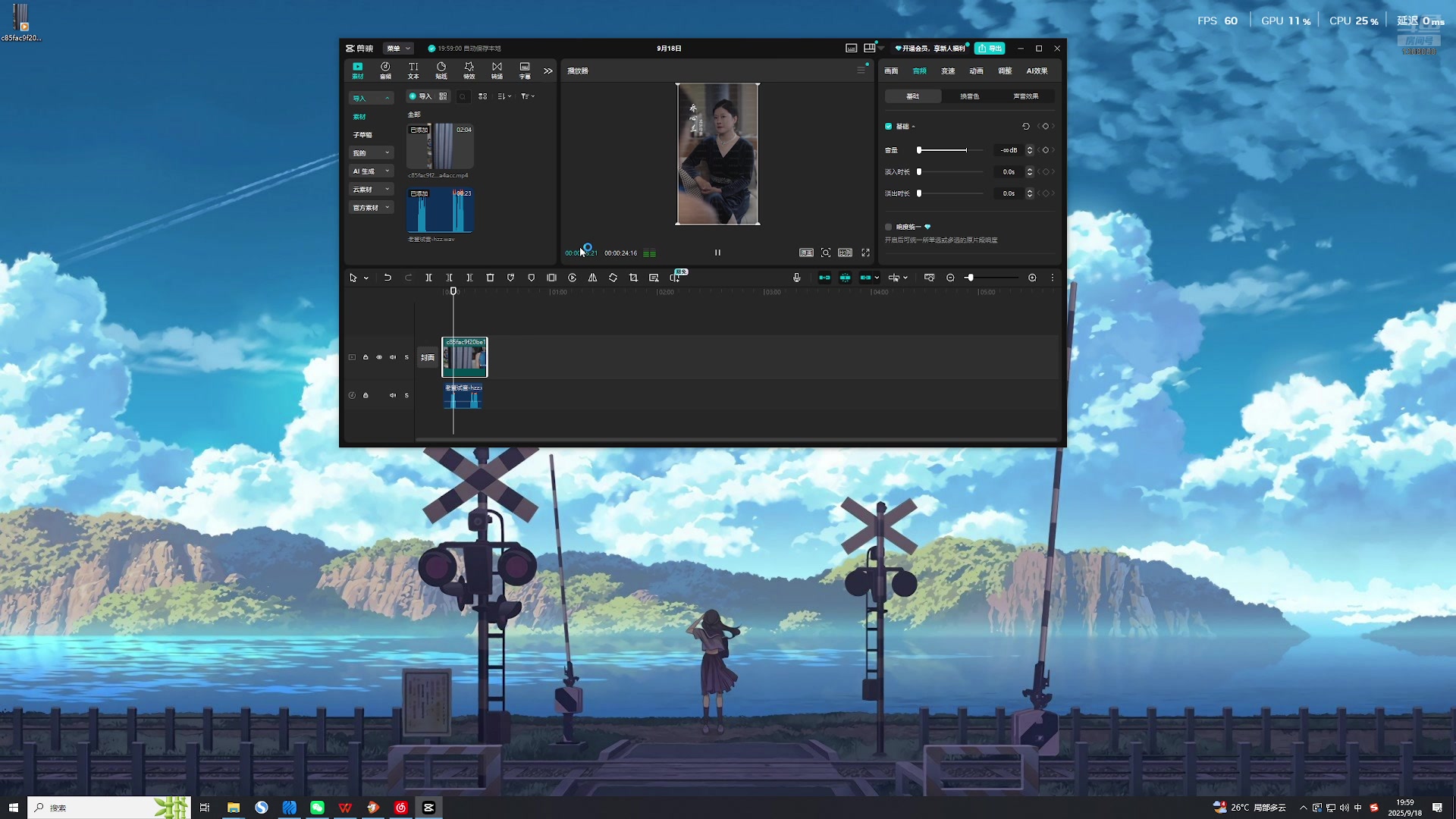Viewport: 1456px width, 819px height.
Task: Enable the 响度统一 checkbox
Action: coord(888,227)
